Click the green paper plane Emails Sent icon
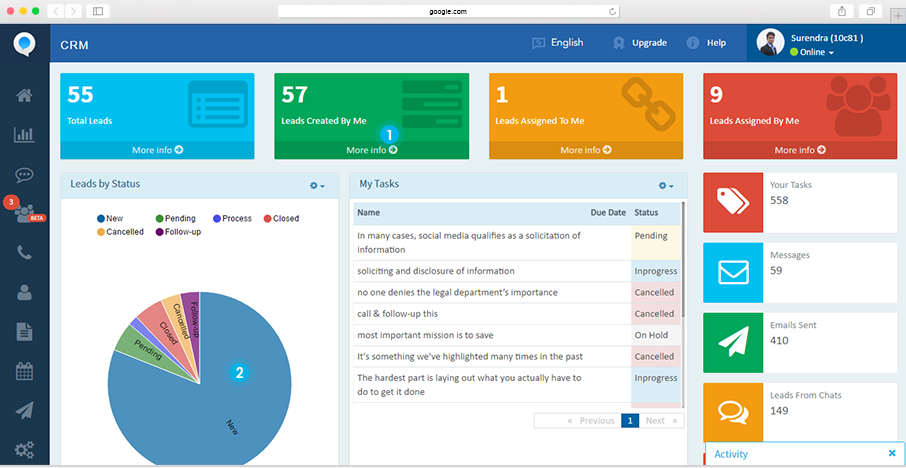The image size is (906, 468). [x=733, y=343]
